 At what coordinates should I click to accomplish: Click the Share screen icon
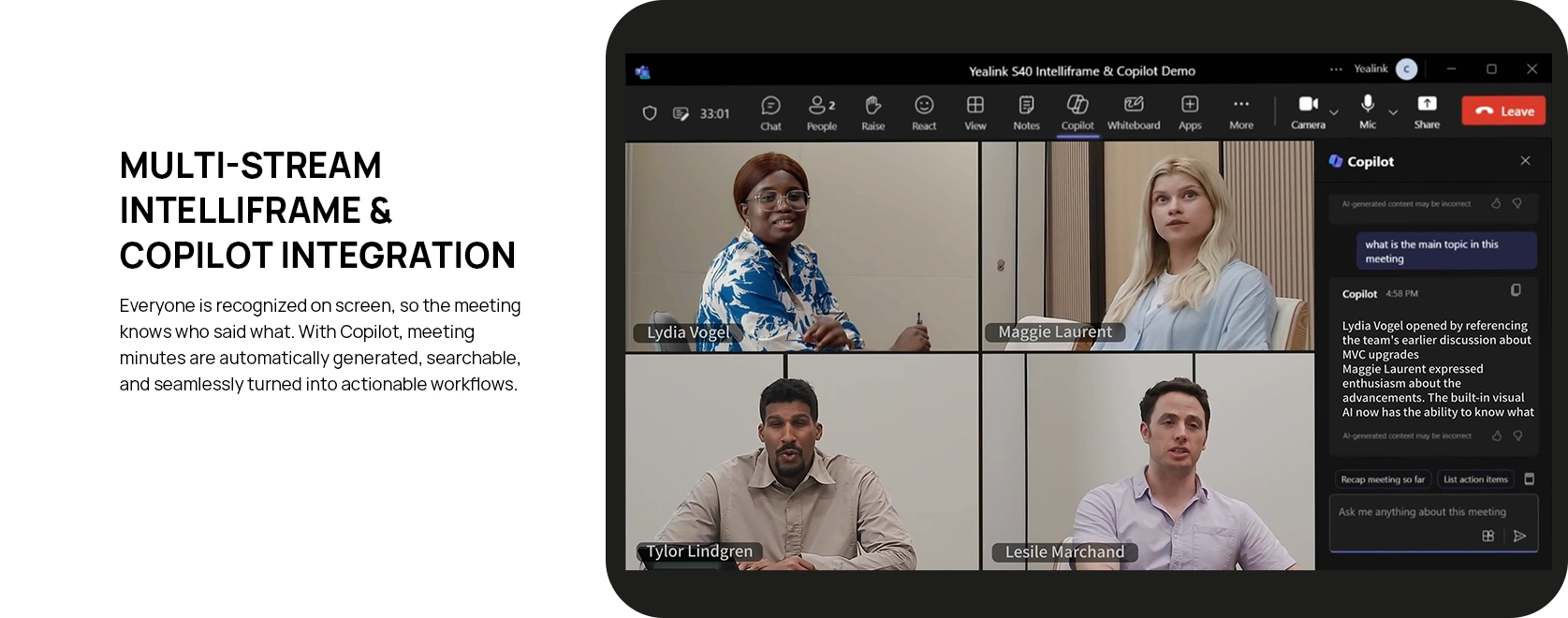coord(1427,112)
